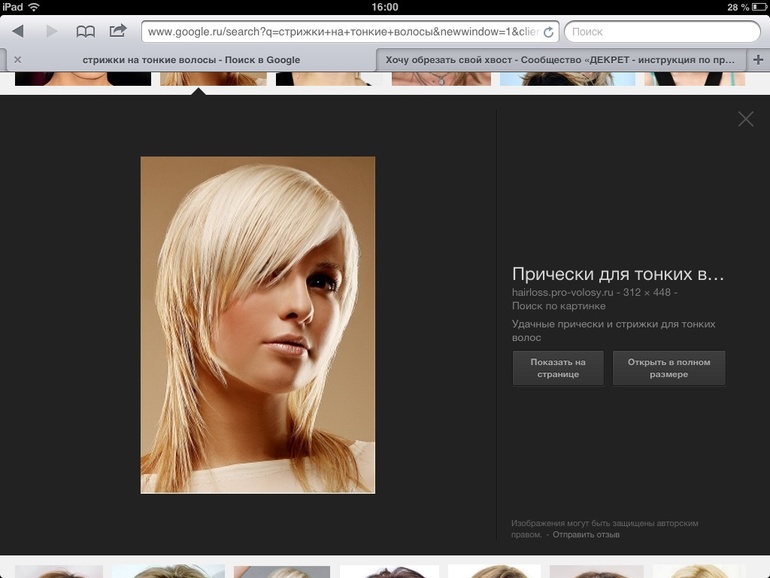Tap the Wi-Fi icon in status bar
The image size is (770, 578).
[x=34, y=7]
